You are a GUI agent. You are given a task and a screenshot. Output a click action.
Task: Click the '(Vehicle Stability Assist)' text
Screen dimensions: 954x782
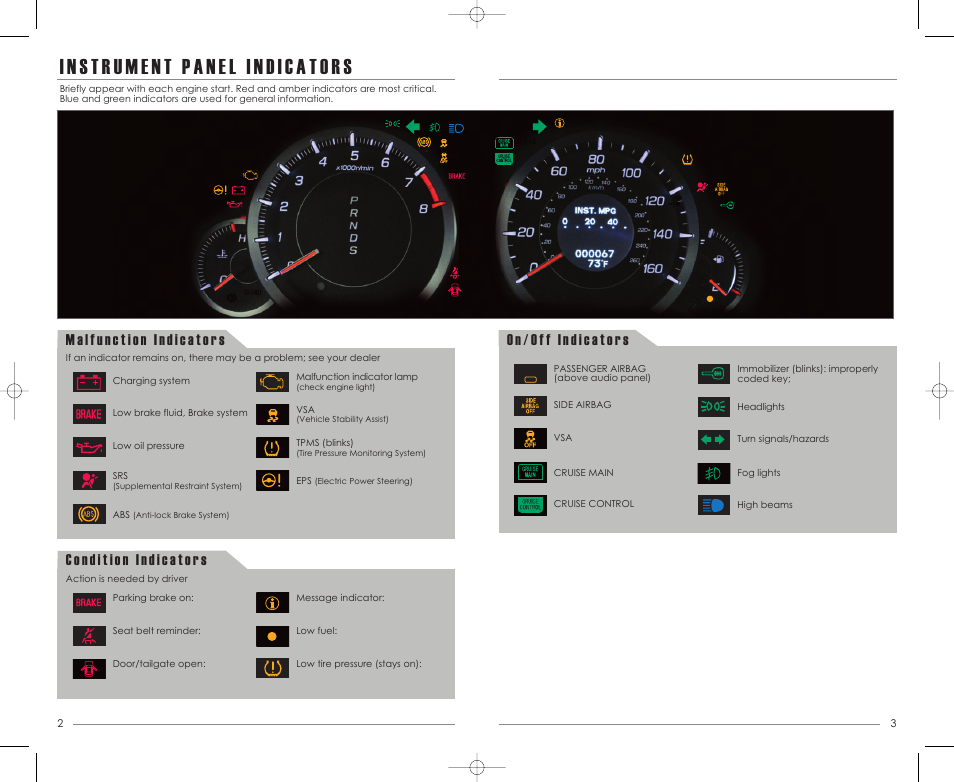coord(342,419)
